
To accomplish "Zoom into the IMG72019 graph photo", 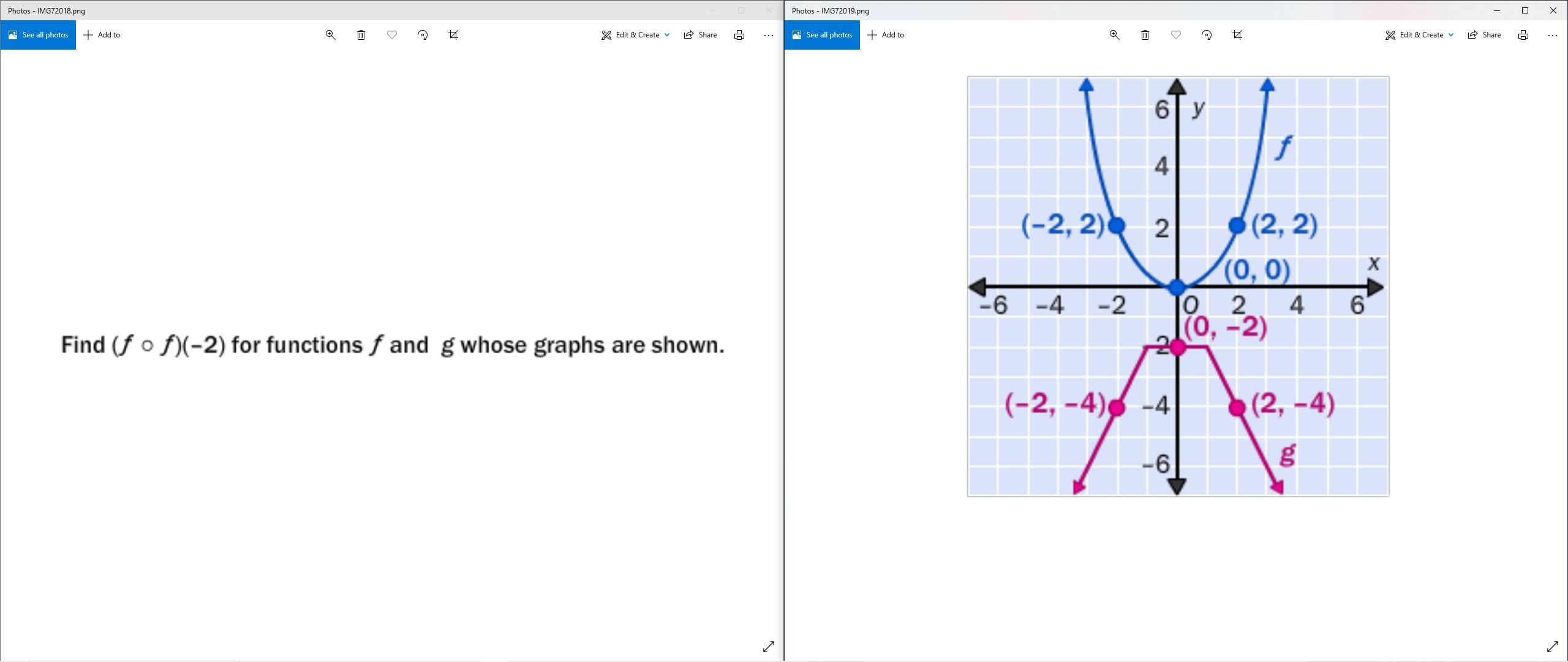I will (1114, 35).
